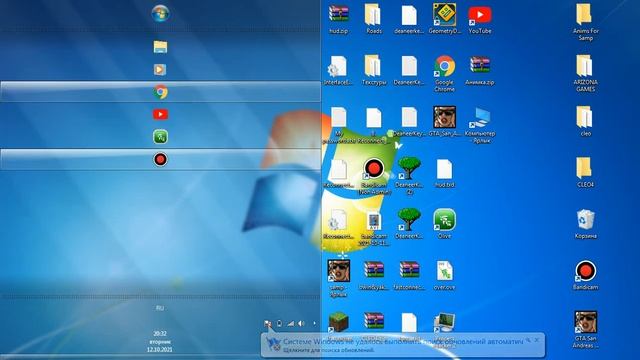Select the tree shortcut beside Olive
The image size is (640, 360).
(409, 224)
